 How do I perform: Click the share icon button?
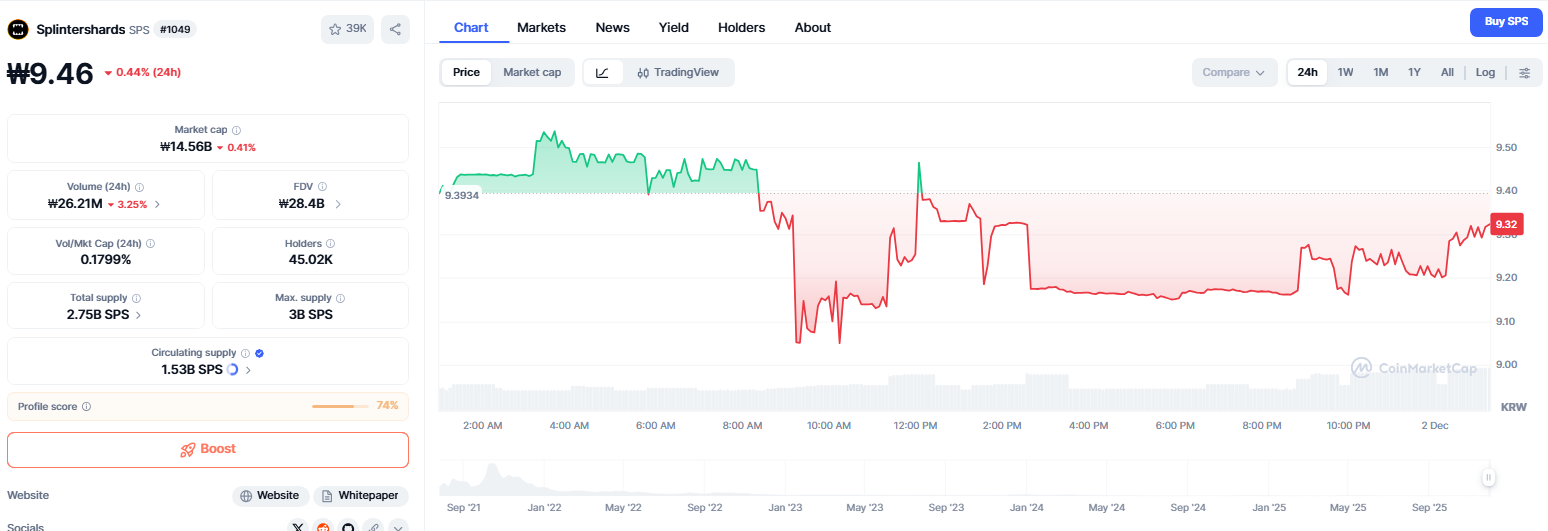click(395, 30)
